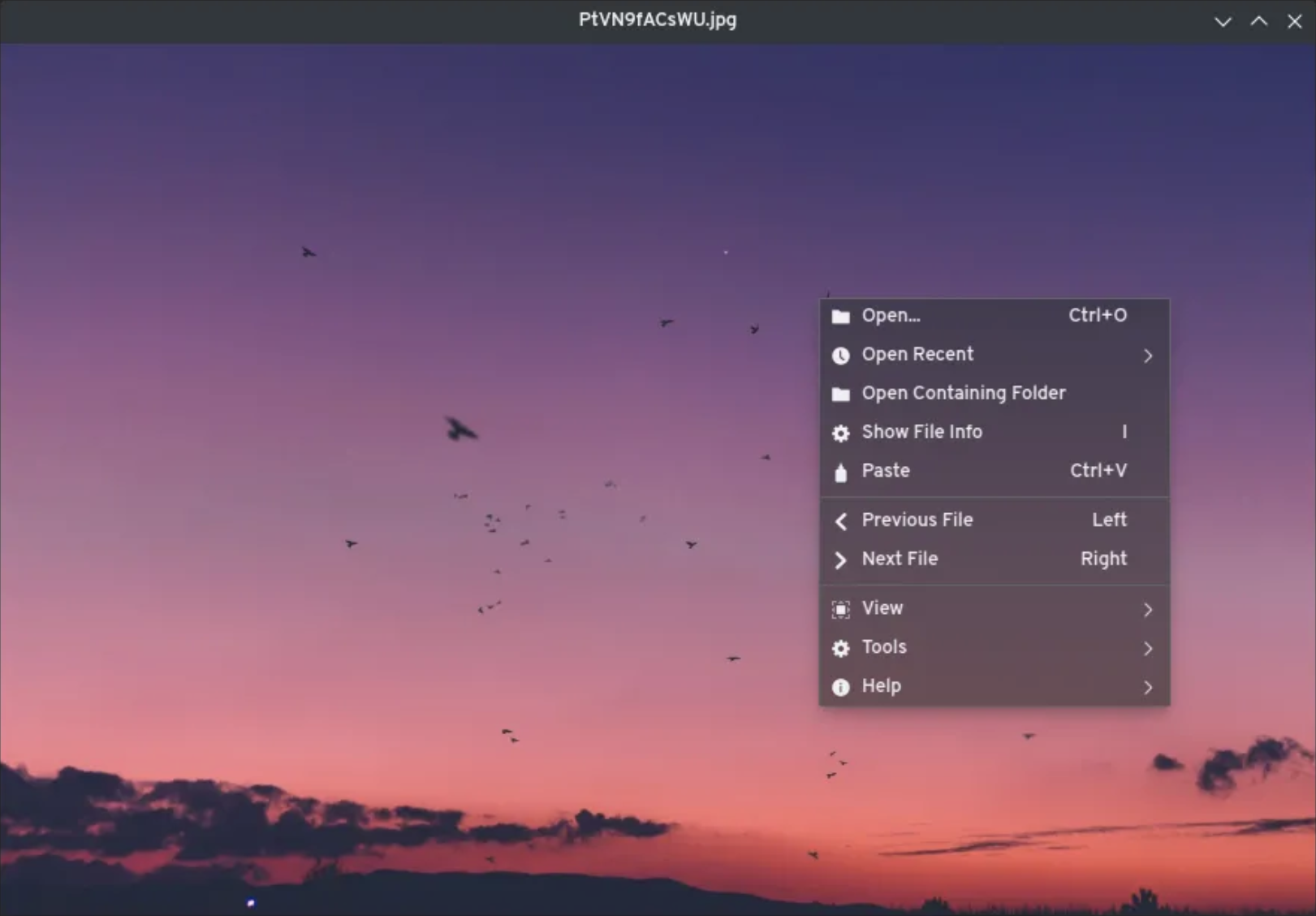Screen dimensions: 1316x916
Task: Select the Paste menu entry
Action: tap(886, 471)
